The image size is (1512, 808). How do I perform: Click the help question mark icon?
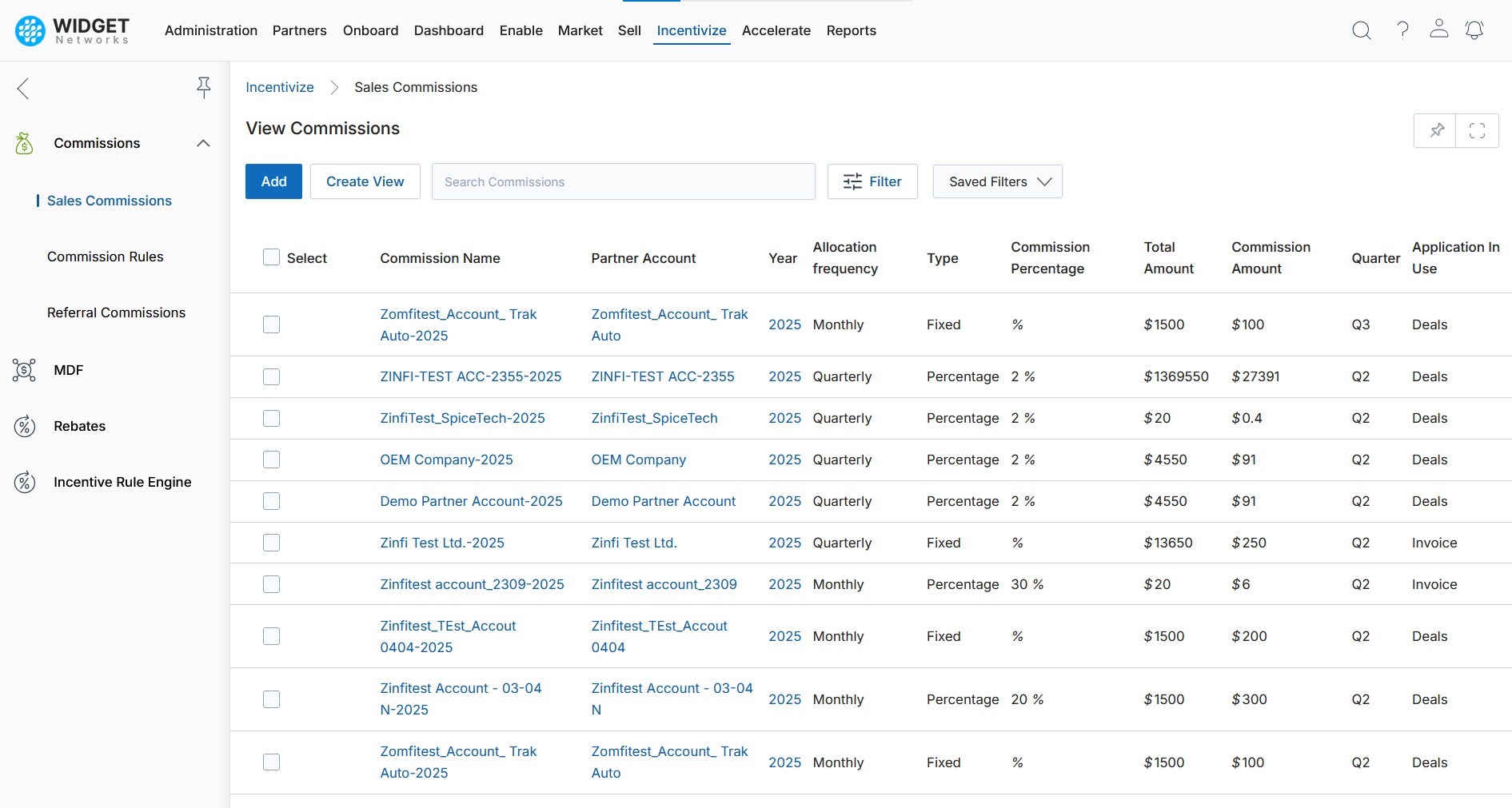[1402, 30]
